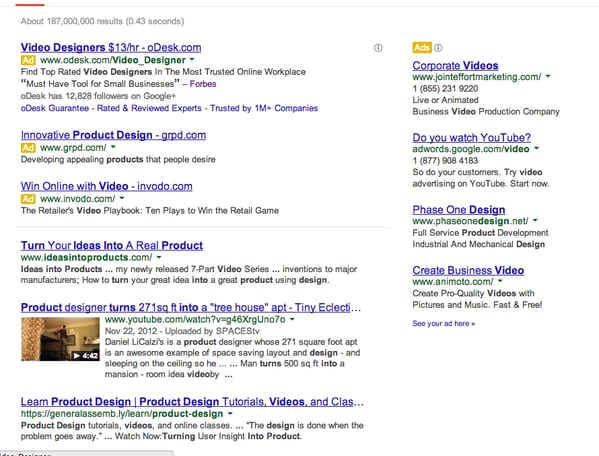Click the oDesk Guarantee sitelink

(x=55, y=108)
